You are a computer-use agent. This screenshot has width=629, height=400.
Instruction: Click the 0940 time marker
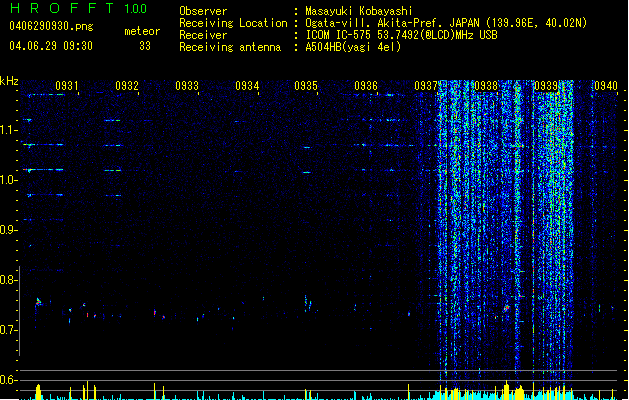click(x=606, y=85)
